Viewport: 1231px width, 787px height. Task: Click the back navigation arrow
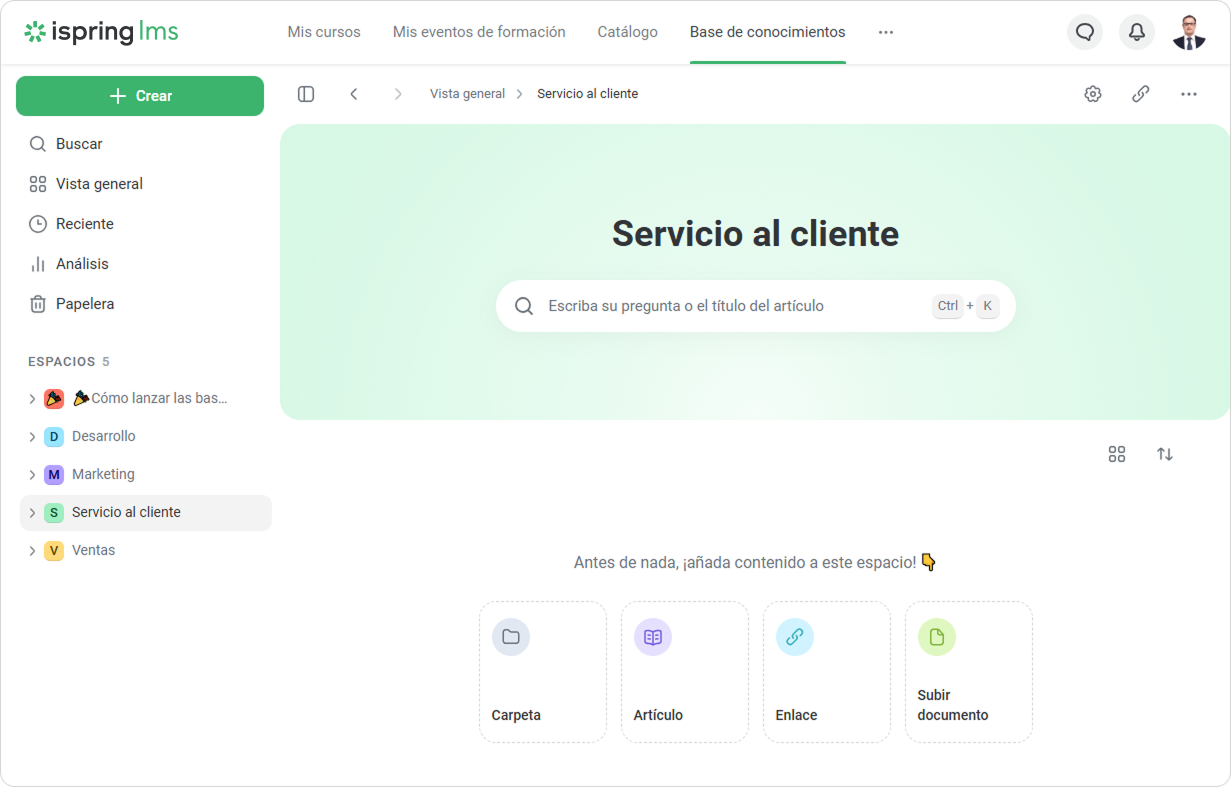pos(354,94)
